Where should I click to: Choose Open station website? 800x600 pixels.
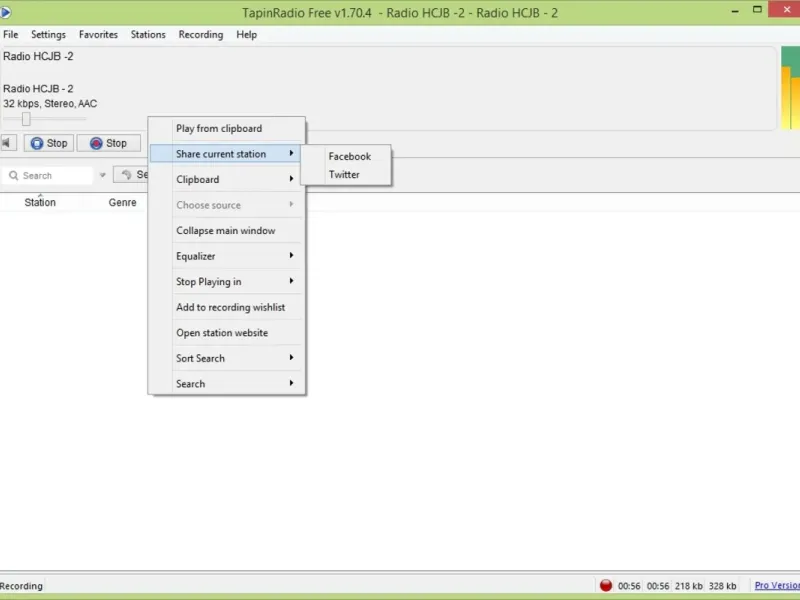227,333
